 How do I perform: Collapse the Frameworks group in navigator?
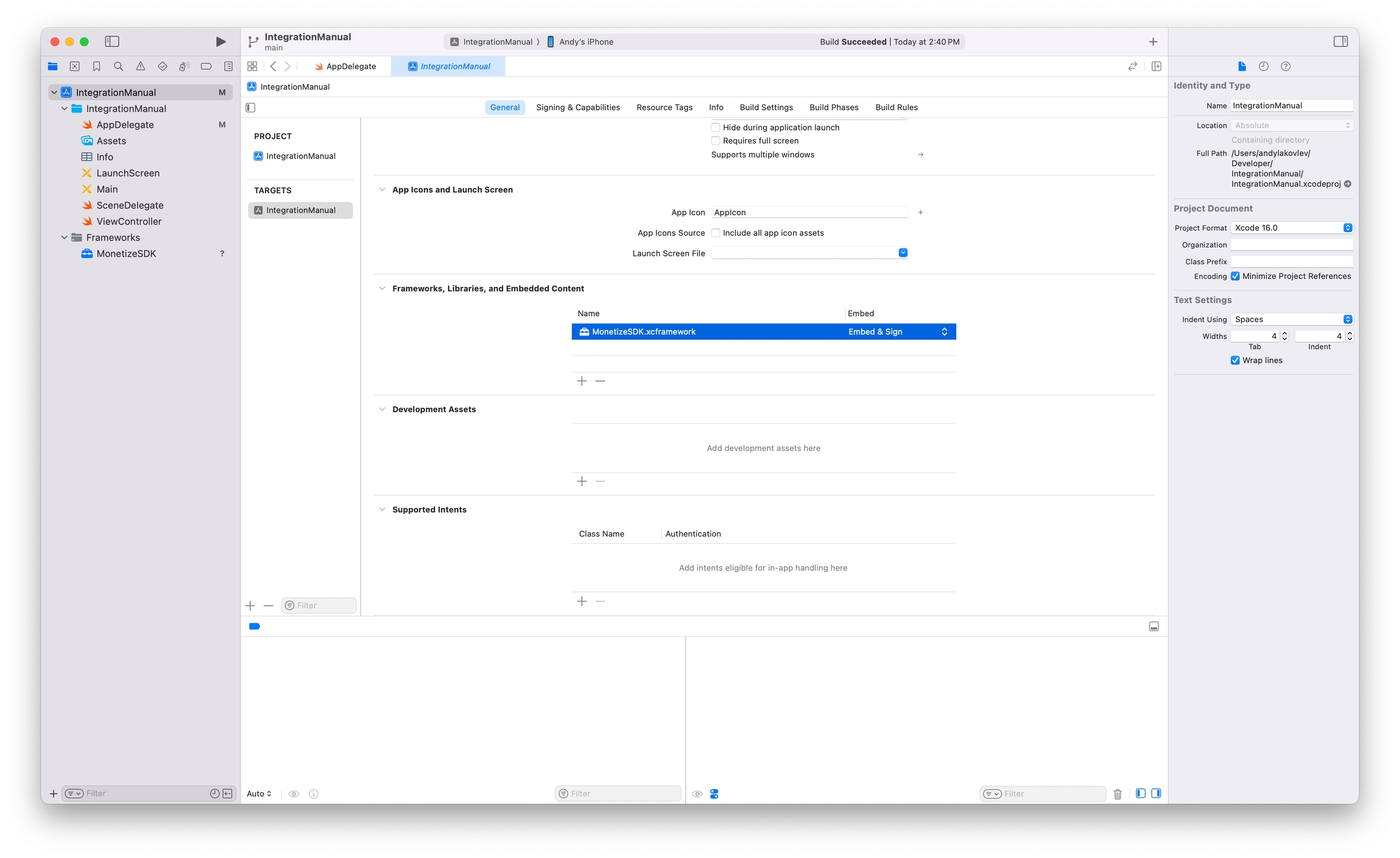[x=64, y=238]
